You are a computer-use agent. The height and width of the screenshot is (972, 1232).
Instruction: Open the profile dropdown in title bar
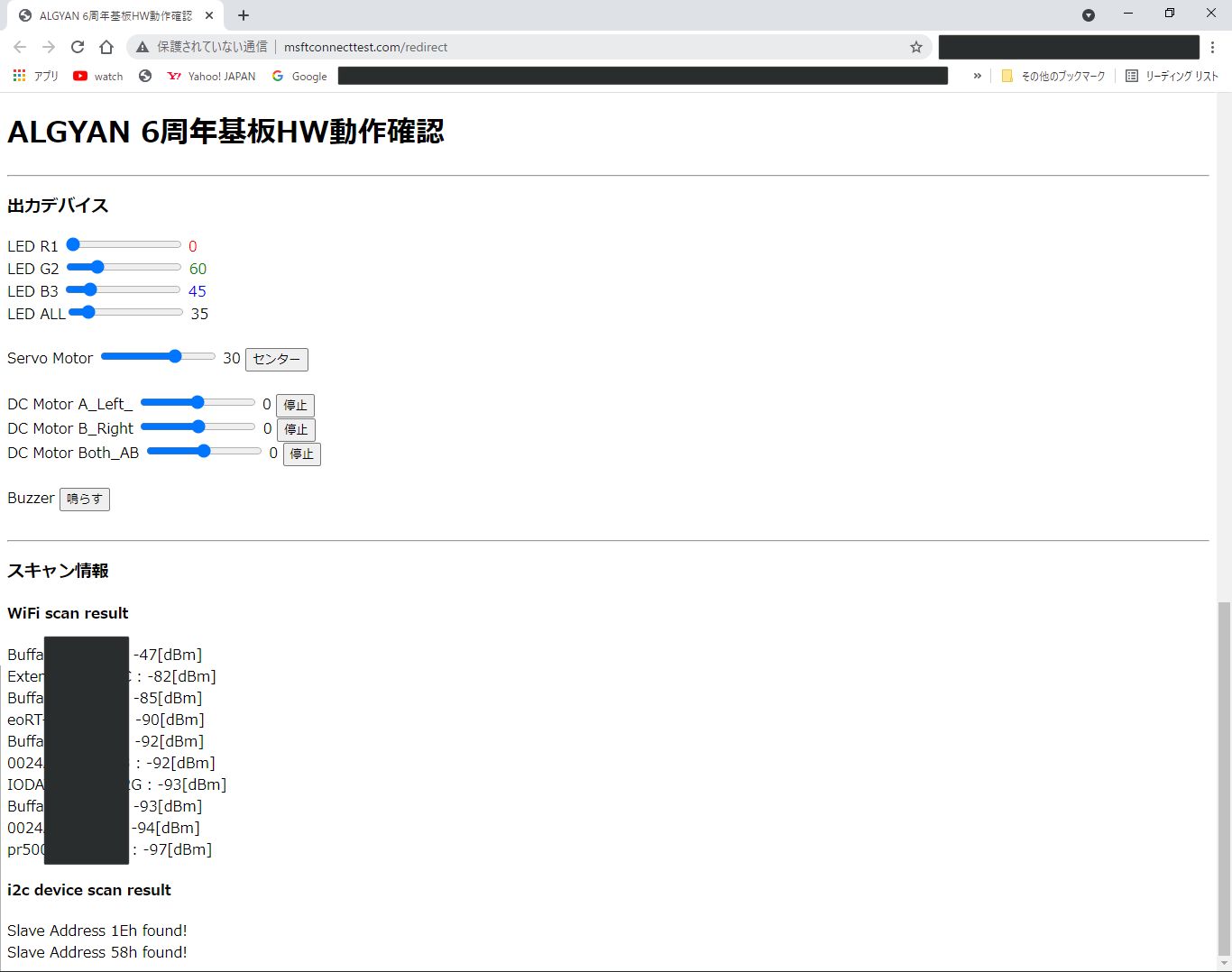point(1088,15)
